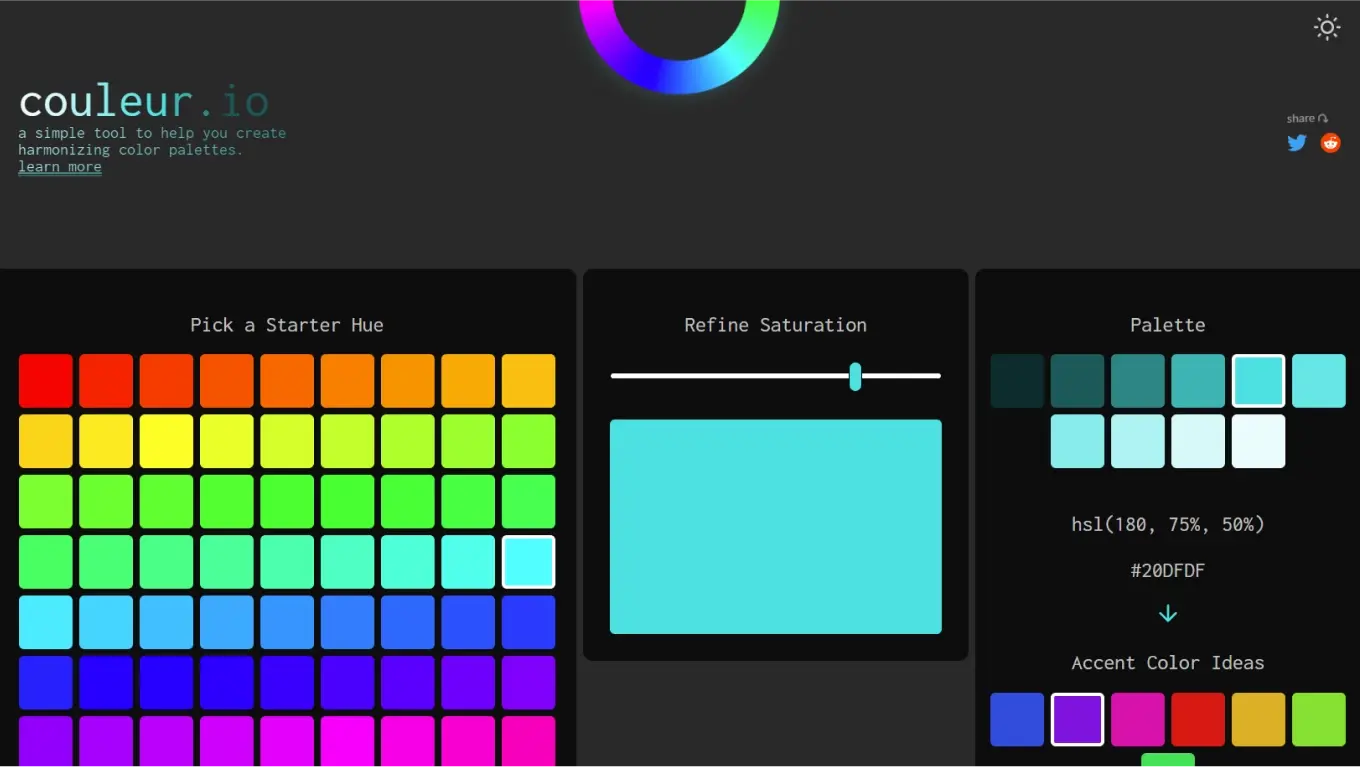
Task: Share the palette on Reddit
Action: click(x=1330, y=143)
